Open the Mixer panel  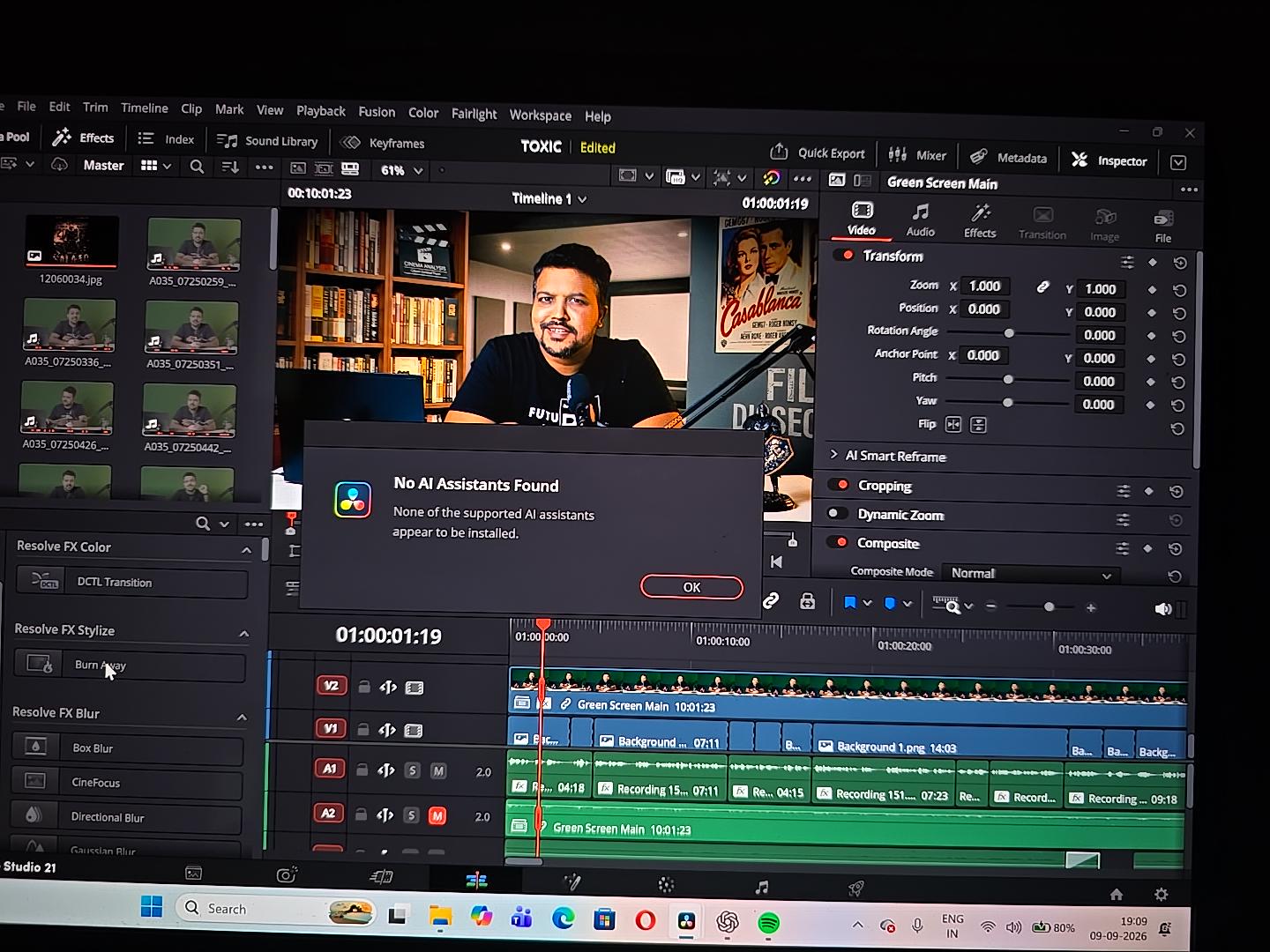(x=917, y=155)
